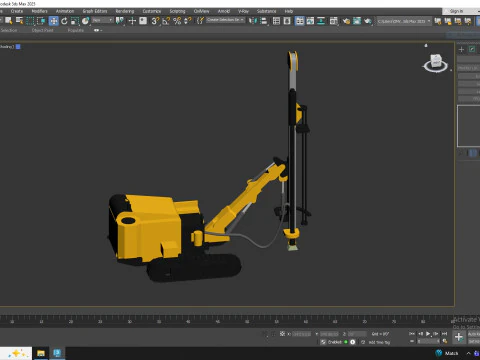The image size is (480, 360).
Task: Click the Mirror tool icon
Action: coord(253,21)
